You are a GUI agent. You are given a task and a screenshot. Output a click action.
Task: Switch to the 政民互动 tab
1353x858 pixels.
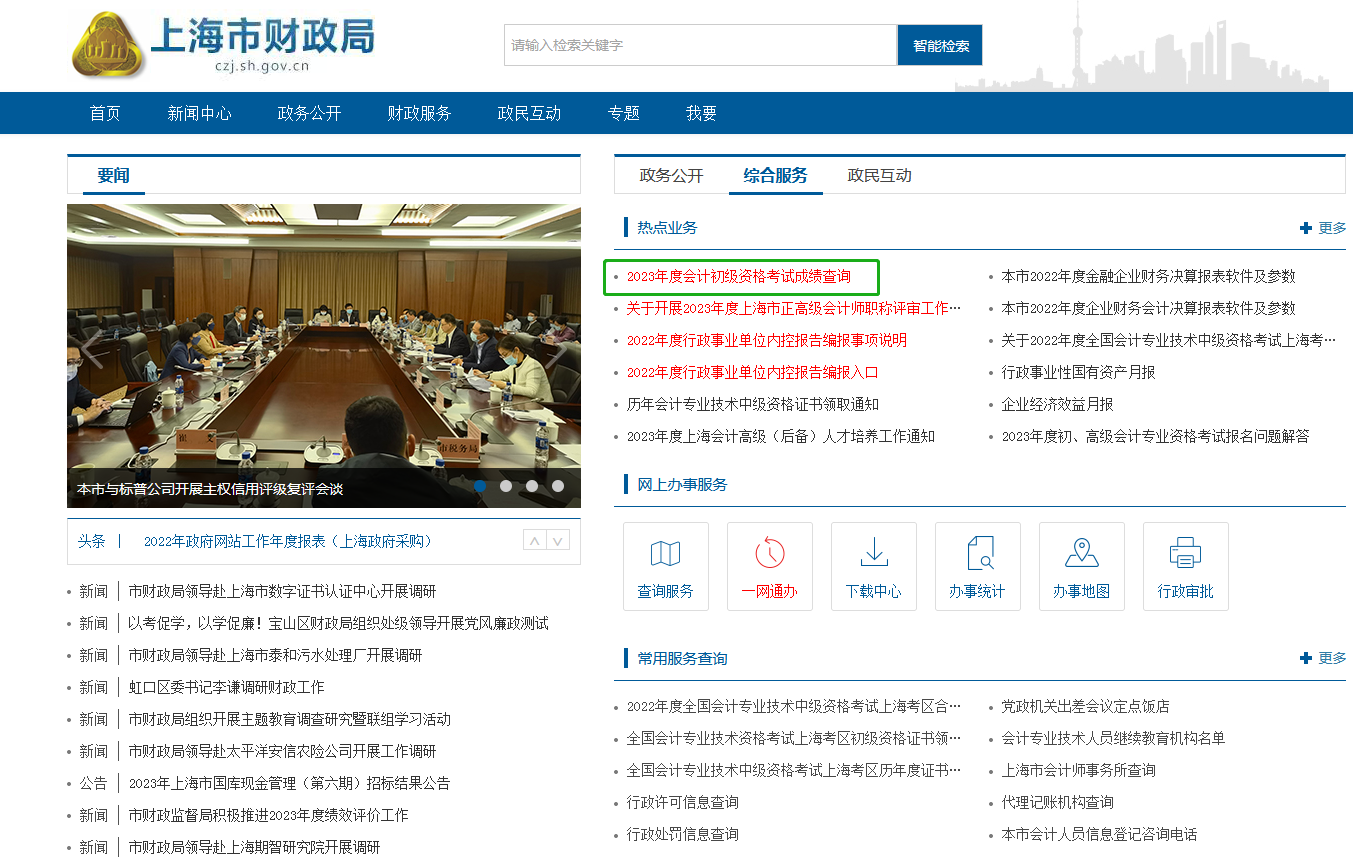(x=879, y=173)
